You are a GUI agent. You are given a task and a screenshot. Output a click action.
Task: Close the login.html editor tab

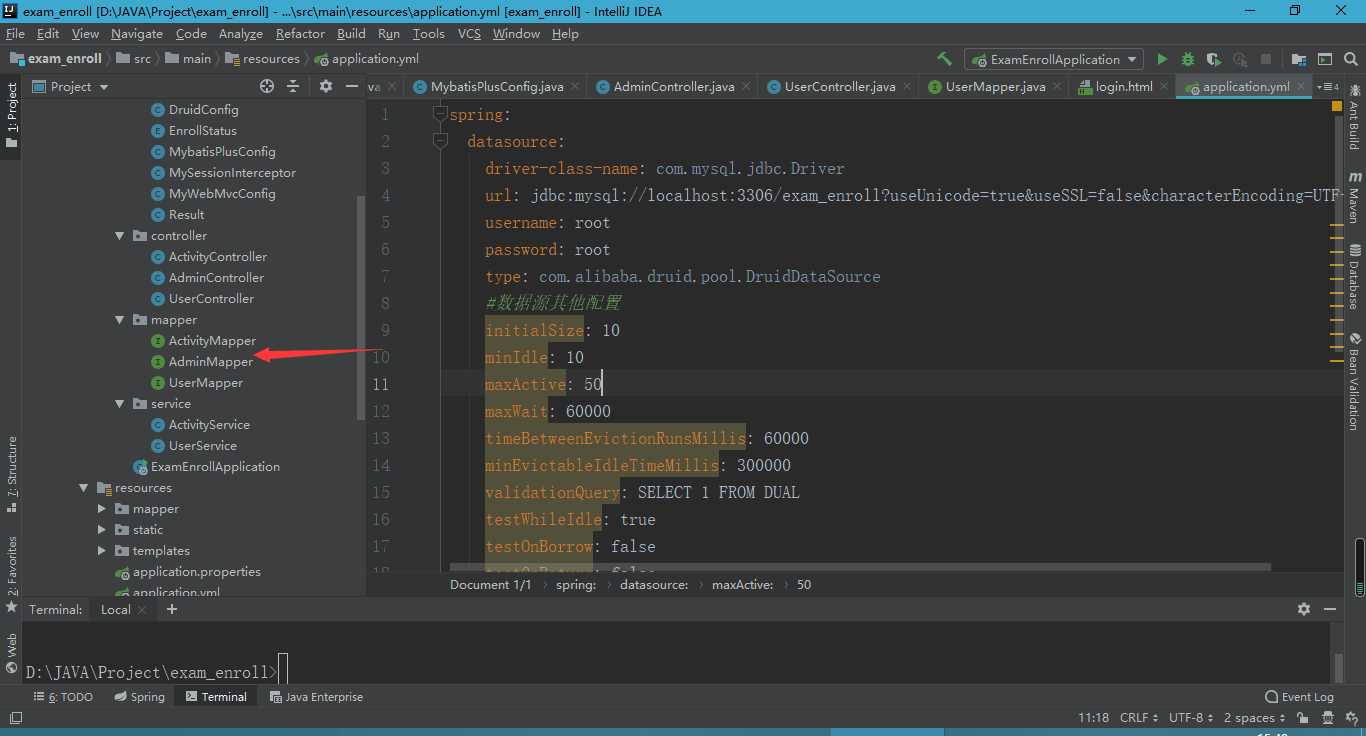(x=1165, y=87)
